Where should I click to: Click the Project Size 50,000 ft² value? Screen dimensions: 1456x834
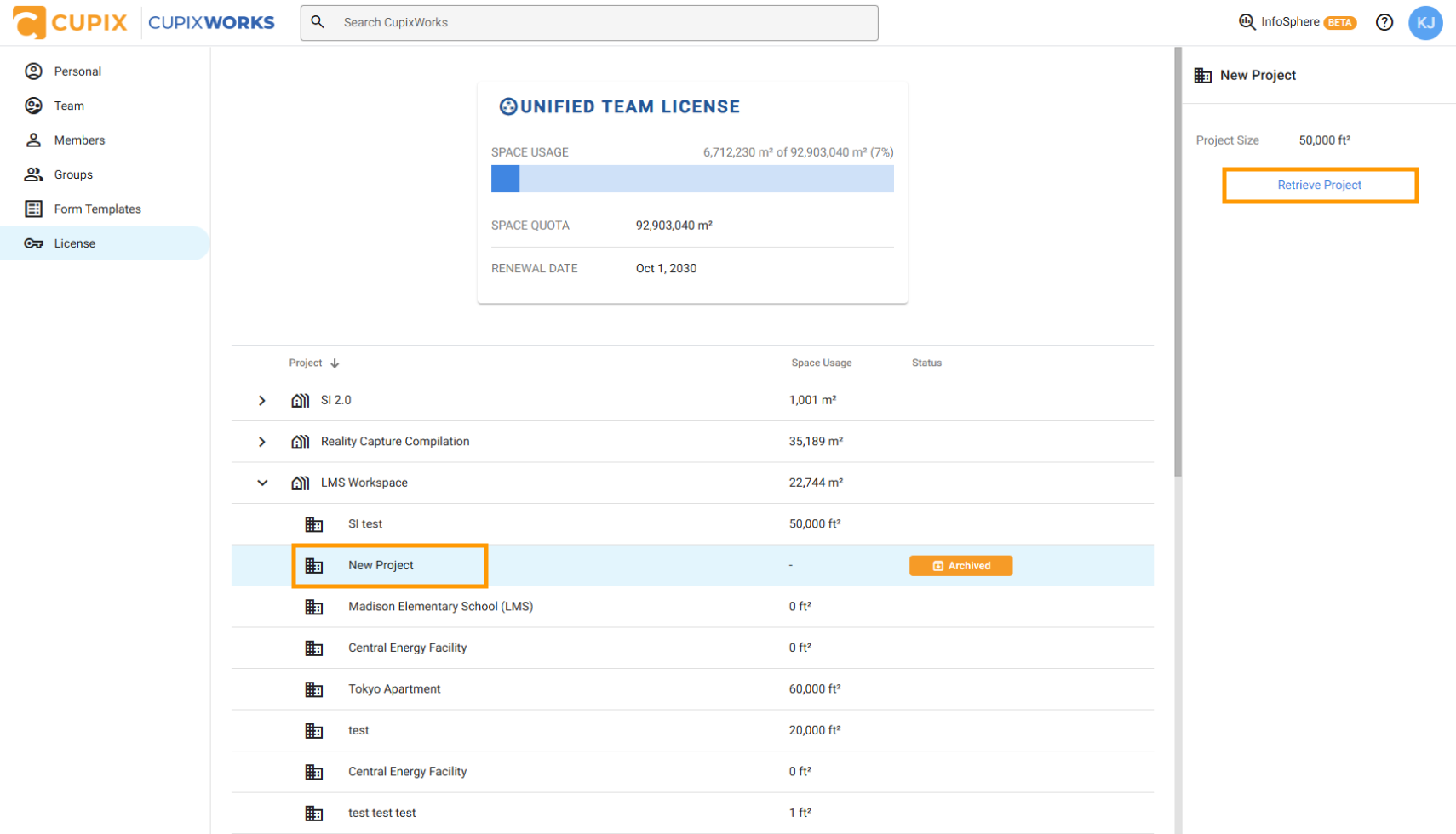tap(1325, 140)
